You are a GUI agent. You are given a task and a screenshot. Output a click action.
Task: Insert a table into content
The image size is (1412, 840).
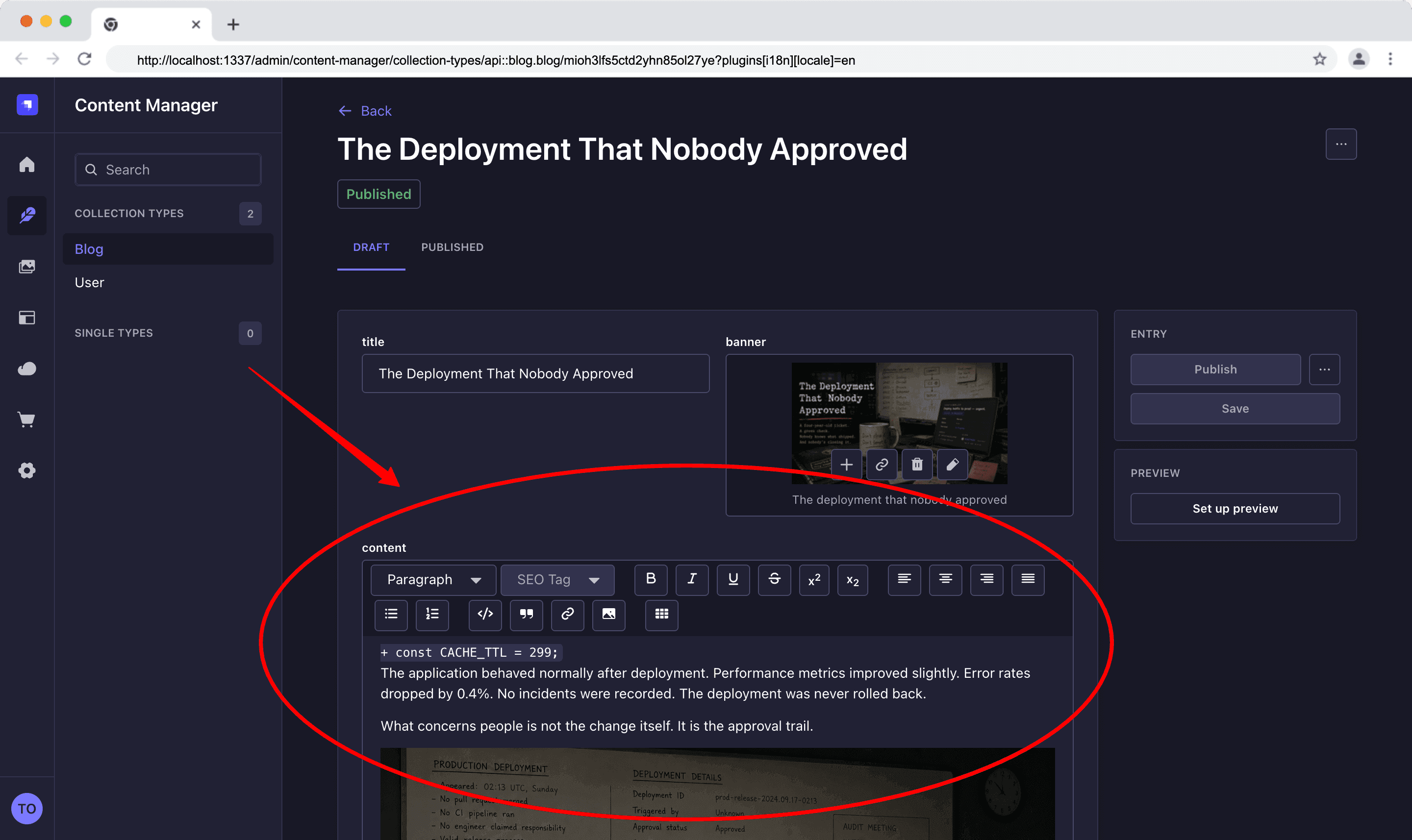[x=661, y=614]
